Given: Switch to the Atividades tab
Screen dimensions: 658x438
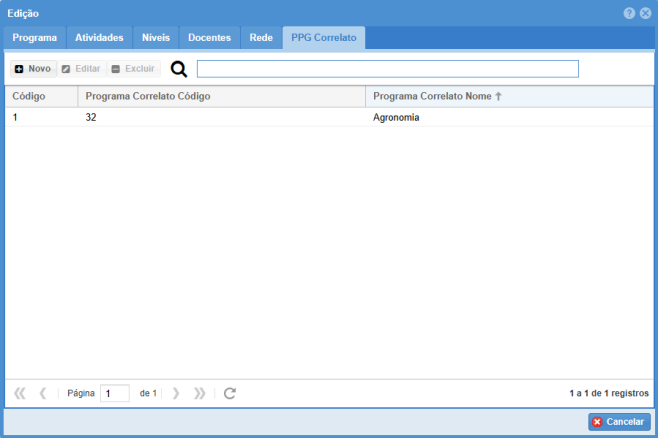Looking at the screenshot, I should pyautogui.click(x=99, y=38).
